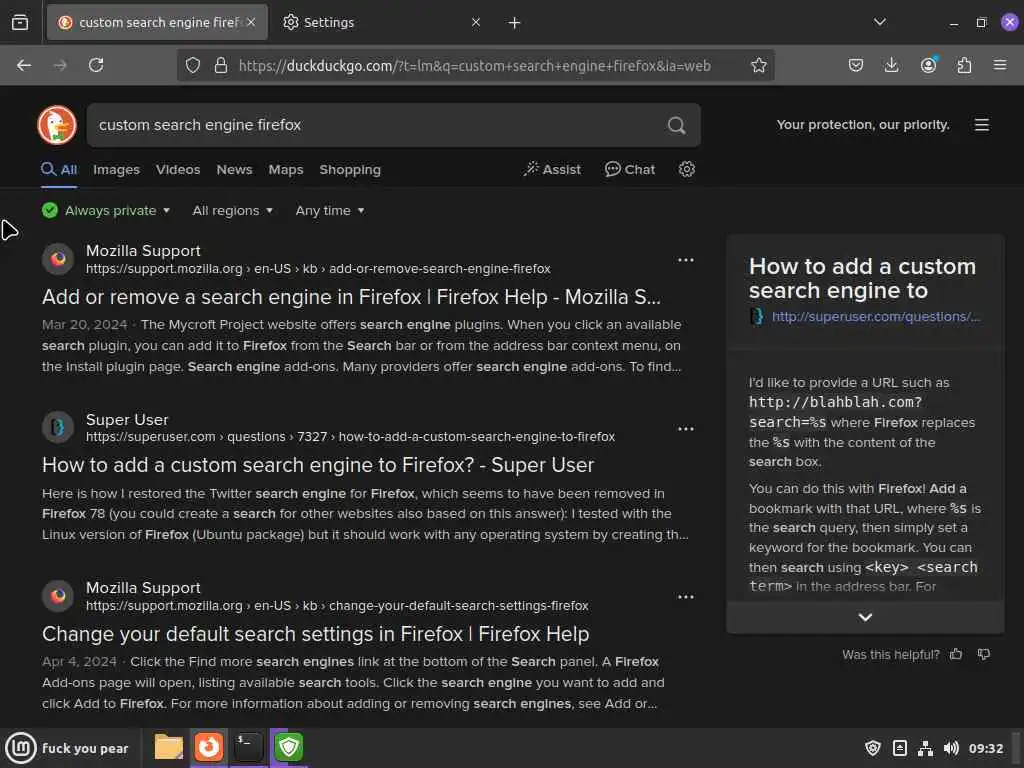Select the Maps results tab

point(286,170)
